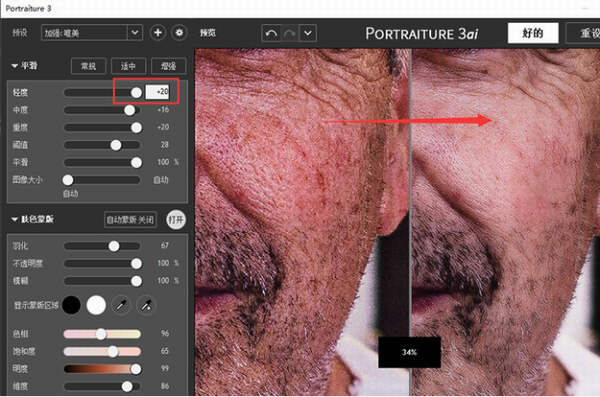Toggle 自动蒙版 关闭 auto mask button

click(x=130, y=220)
